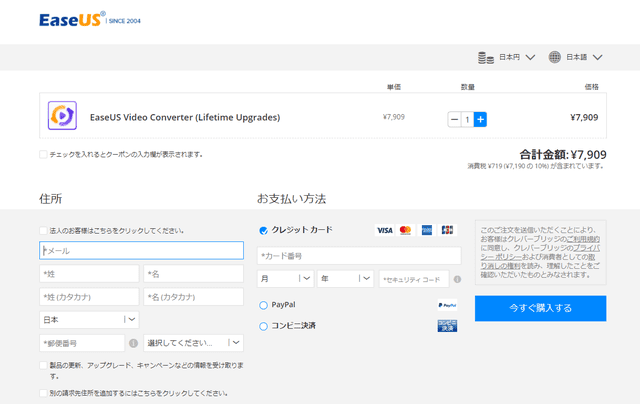640x404 pixels.
Task: Check the add separate billing address checkbox
Action: [x=43, y=393]
